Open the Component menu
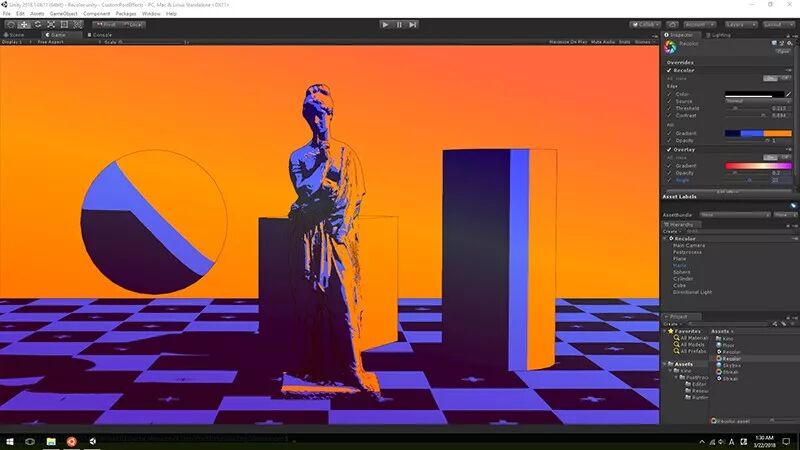Viewport: 800px width, 450px height. tap(96, 14)
